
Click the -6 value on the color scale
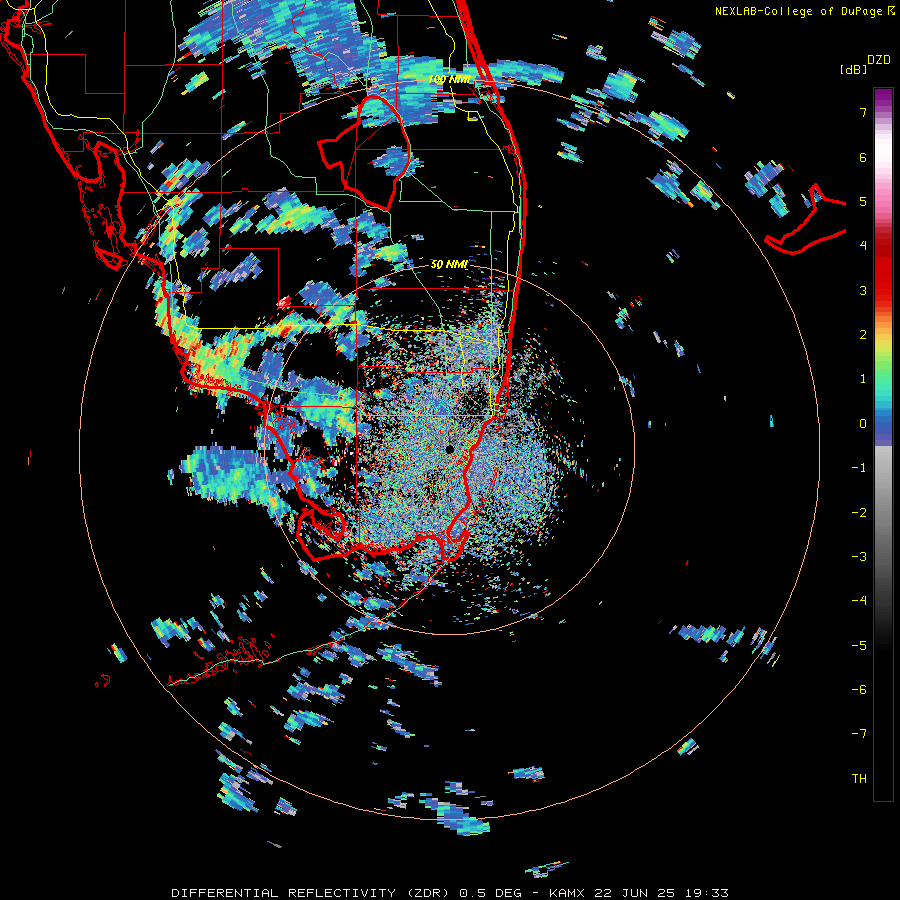(x=859, y=690)
